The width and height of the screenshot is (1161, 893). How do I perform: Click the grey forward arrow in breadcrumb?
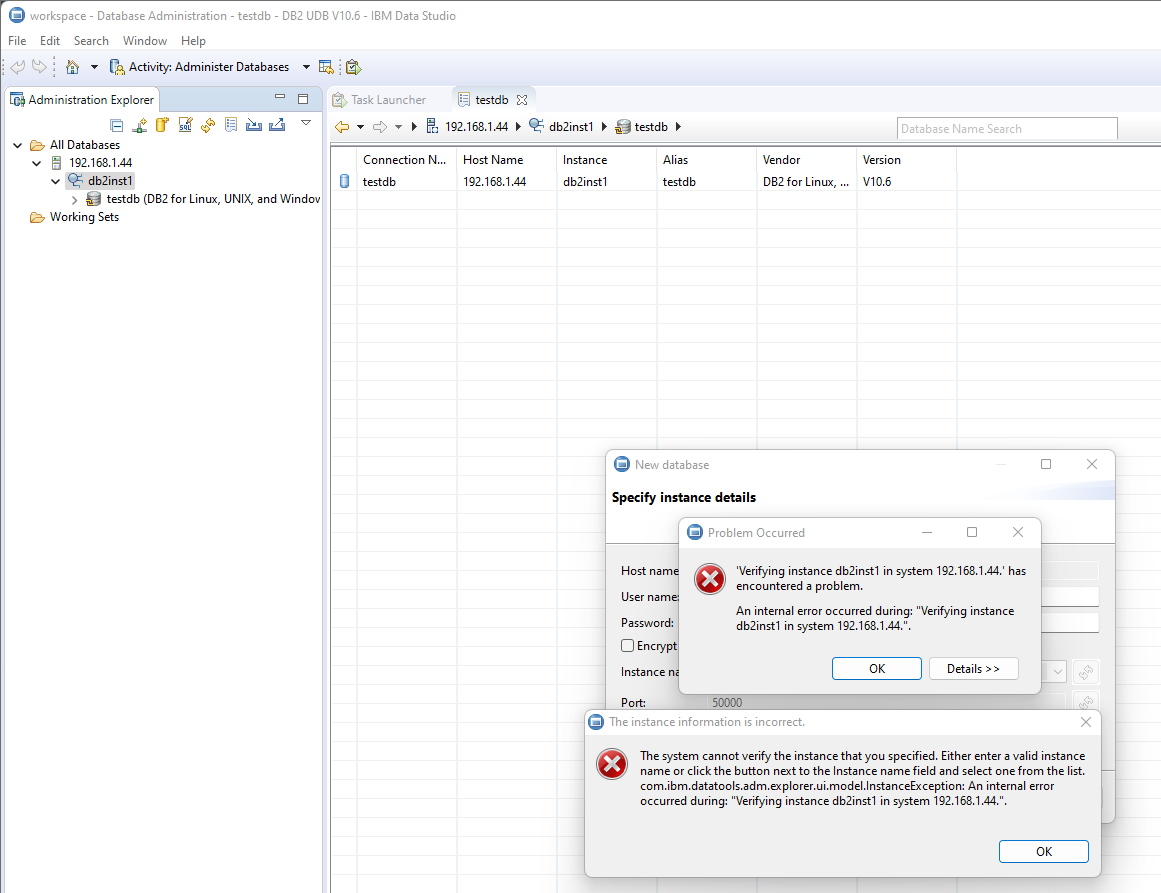click(x=380, y=127)
